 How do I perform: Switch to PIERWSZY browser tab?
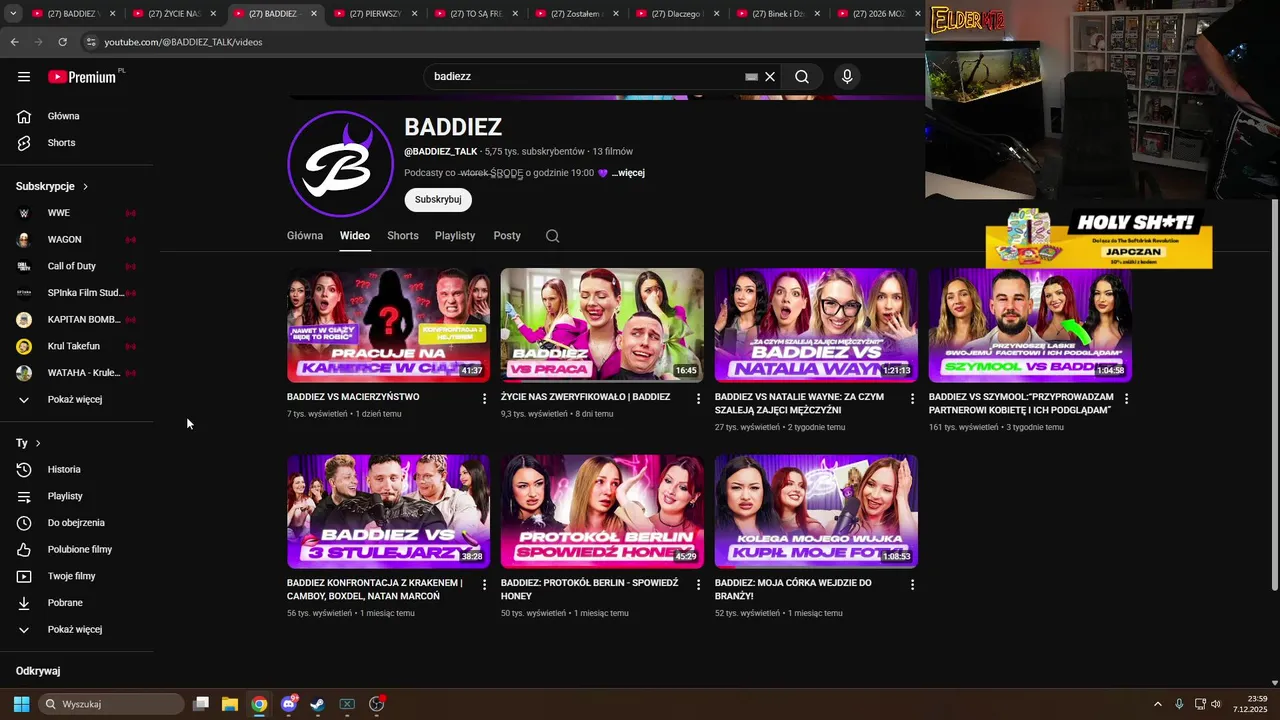pos(376,14)
